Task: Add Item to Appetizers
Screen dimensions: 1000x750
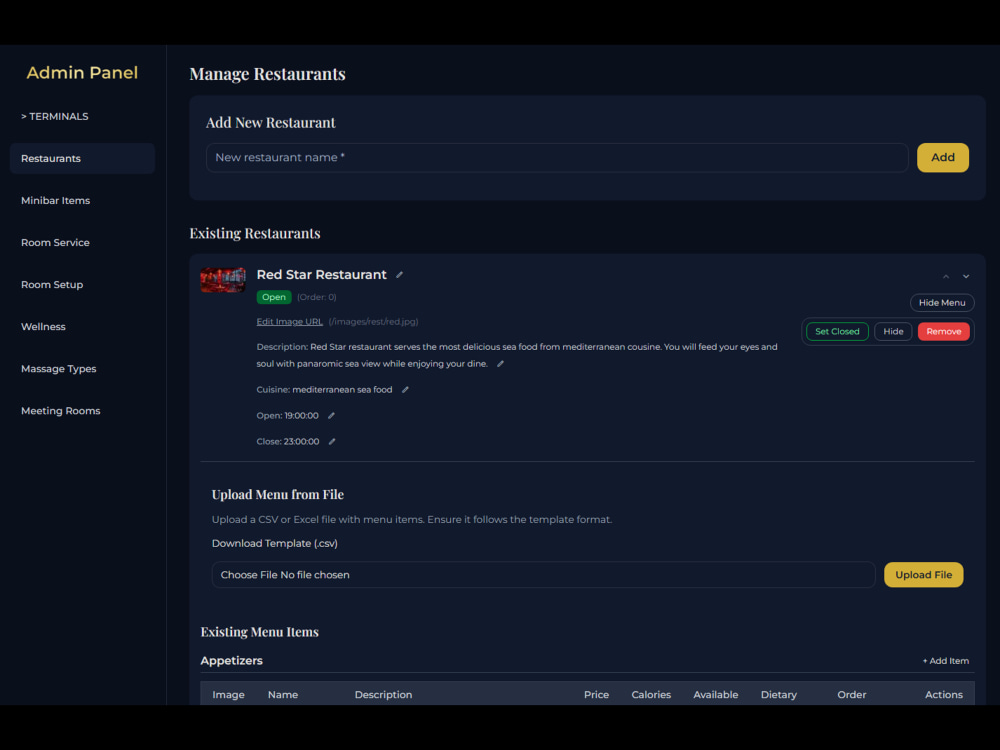Action: click(946, 661)
